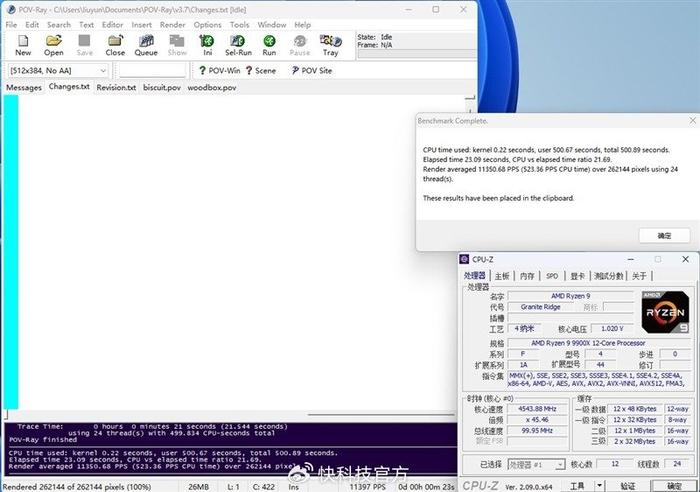
Task: Select the Changes.txt tab
Action: [69, 87]
